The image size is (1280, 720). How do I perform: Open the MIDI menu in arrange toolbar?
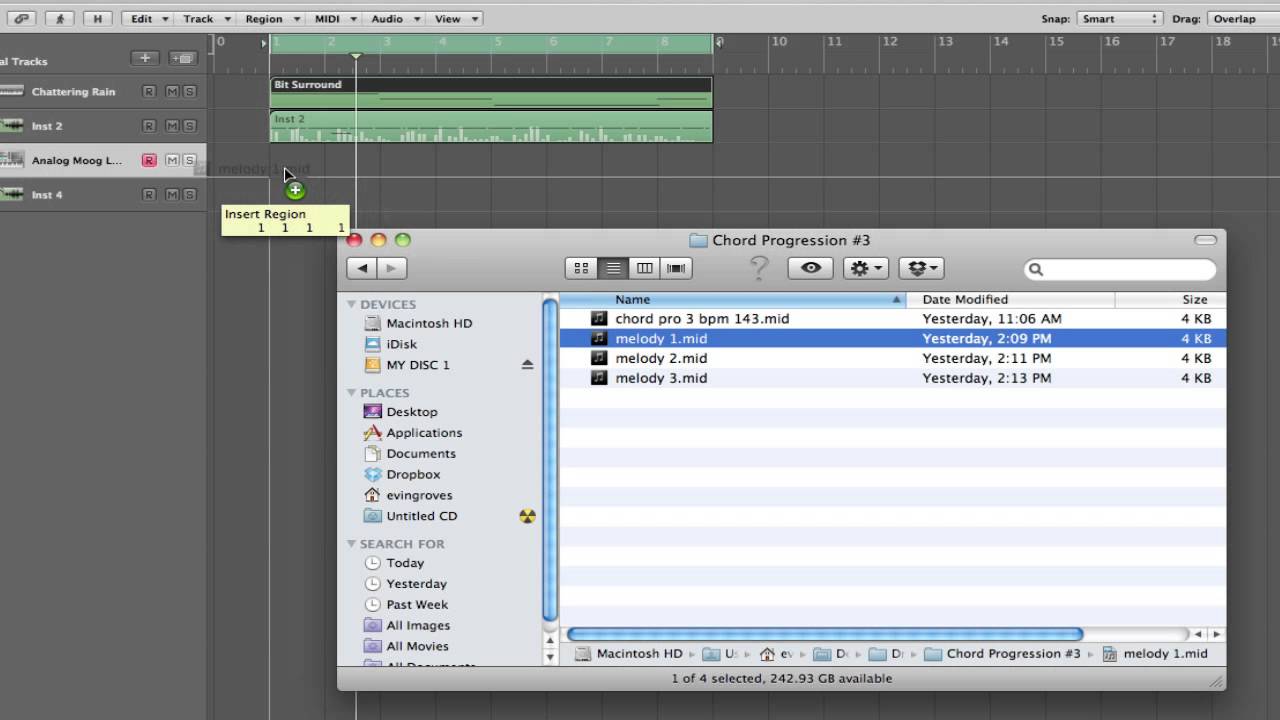tap(333, 18)
